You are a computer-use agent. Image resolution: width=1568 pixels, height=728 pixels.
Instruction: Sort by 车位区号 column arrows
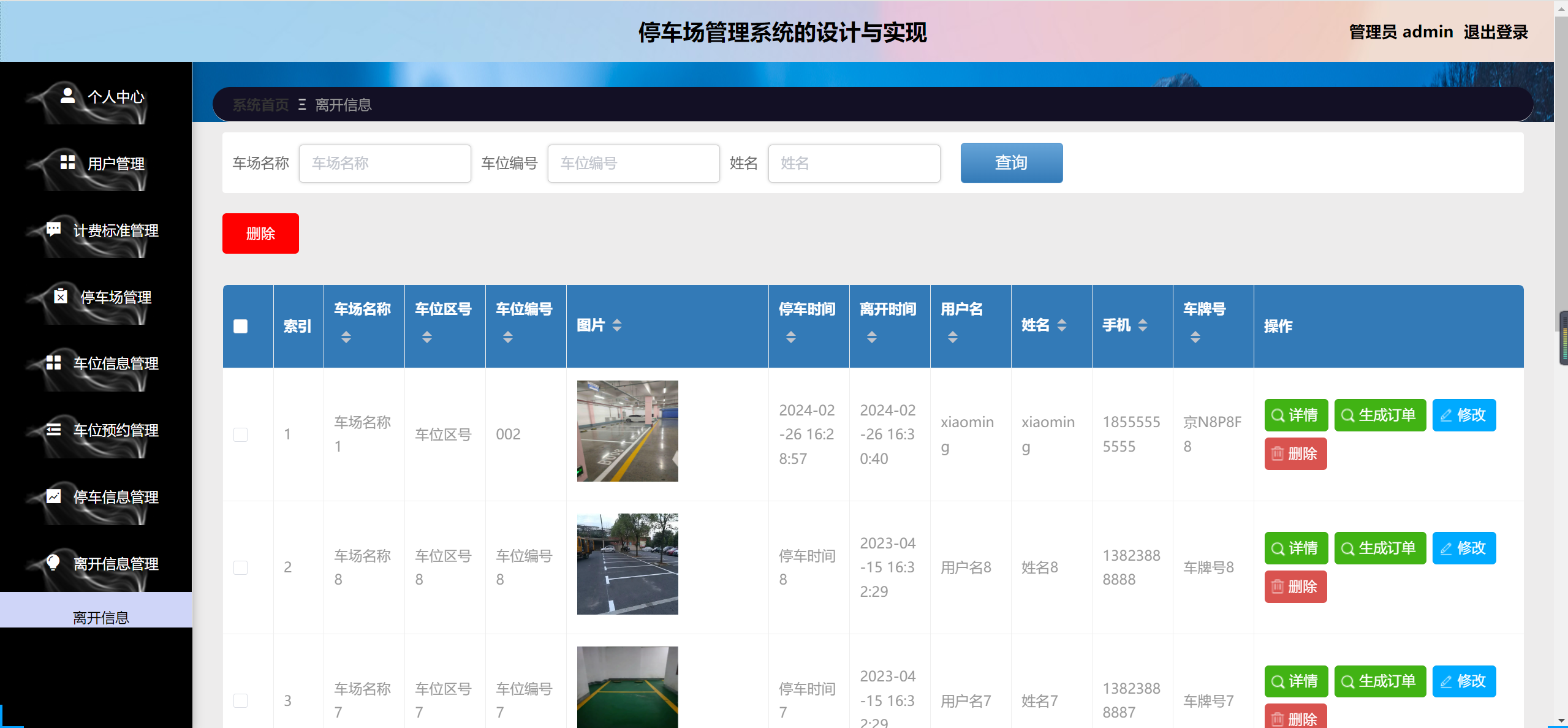427,337
